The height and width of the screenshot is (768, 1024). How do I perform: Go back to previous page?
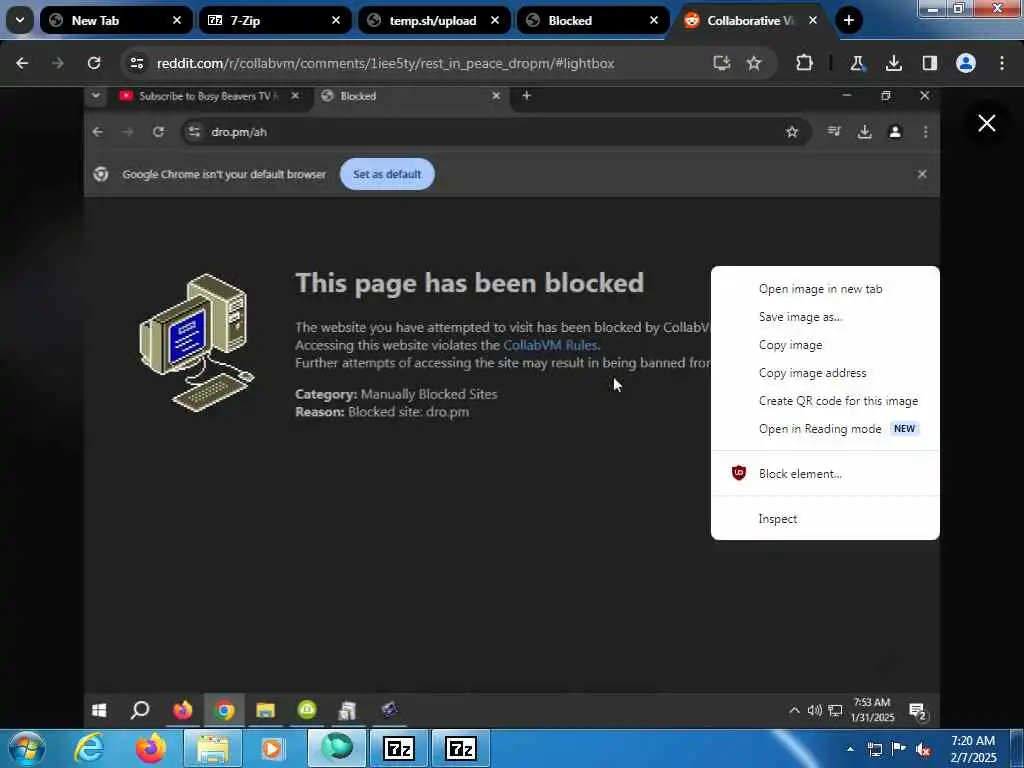pyautogui.click(x=22, y=63)
